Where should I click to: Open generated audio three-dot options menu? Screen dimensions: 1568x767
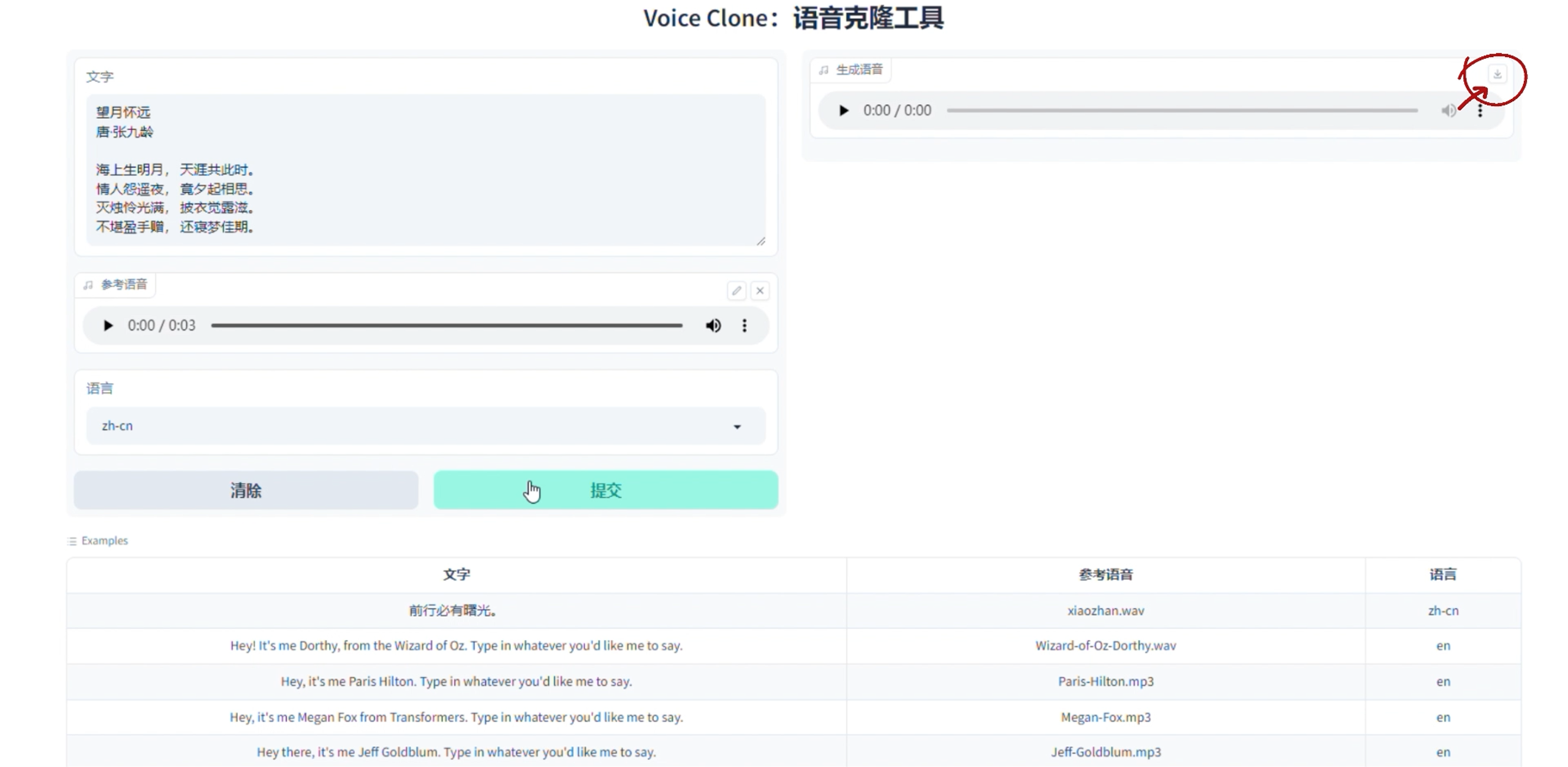[x=1480, y=111]
